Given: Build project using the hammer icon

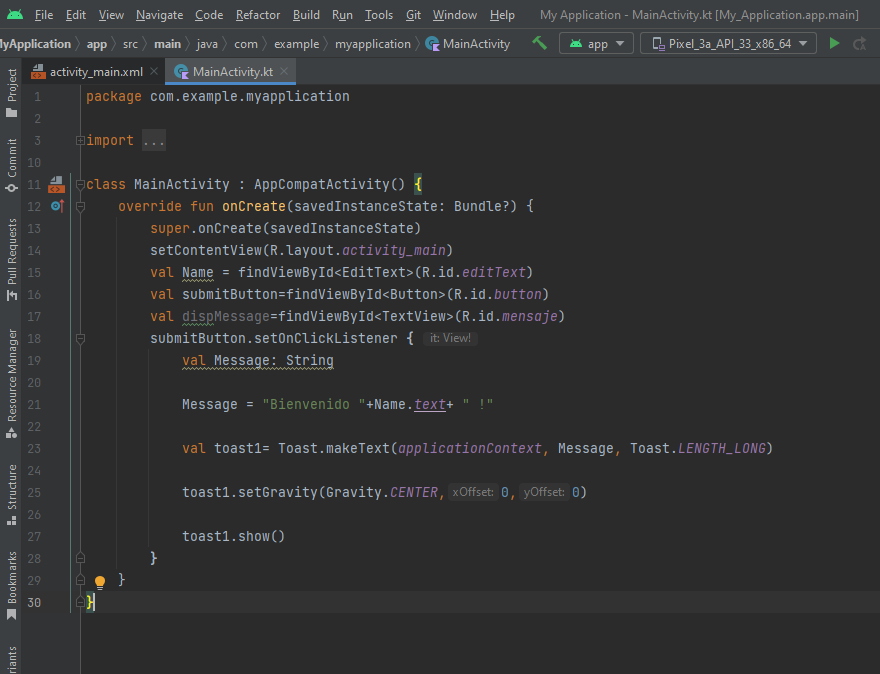Looking at the screenshot, I should (x=538, y=43).
